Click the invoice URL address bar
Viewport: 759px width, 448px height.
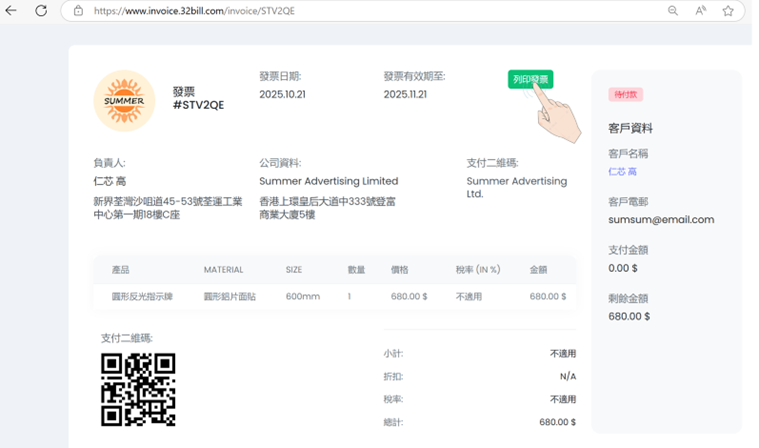pyautogui.click(x=300, y=11)
